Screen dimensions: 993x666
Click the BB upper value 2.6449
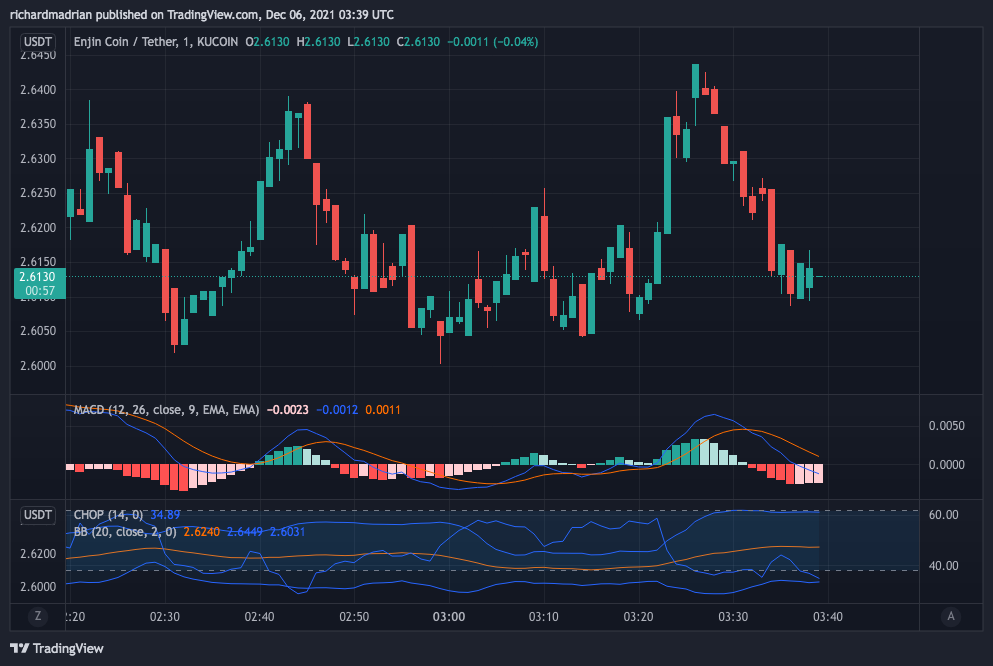click(245, 532)
